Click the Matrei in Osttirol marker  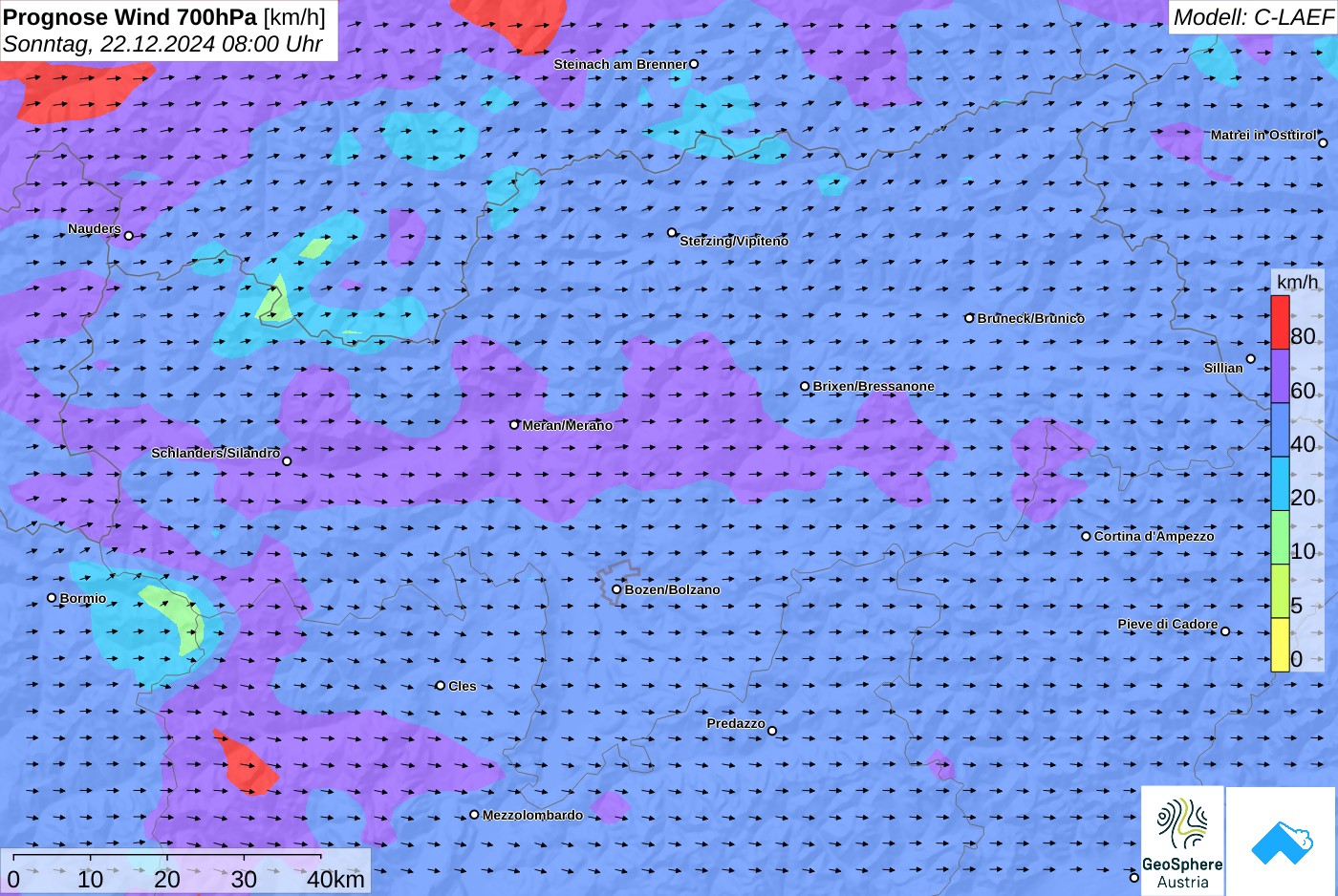click(x=1323, y=143)
